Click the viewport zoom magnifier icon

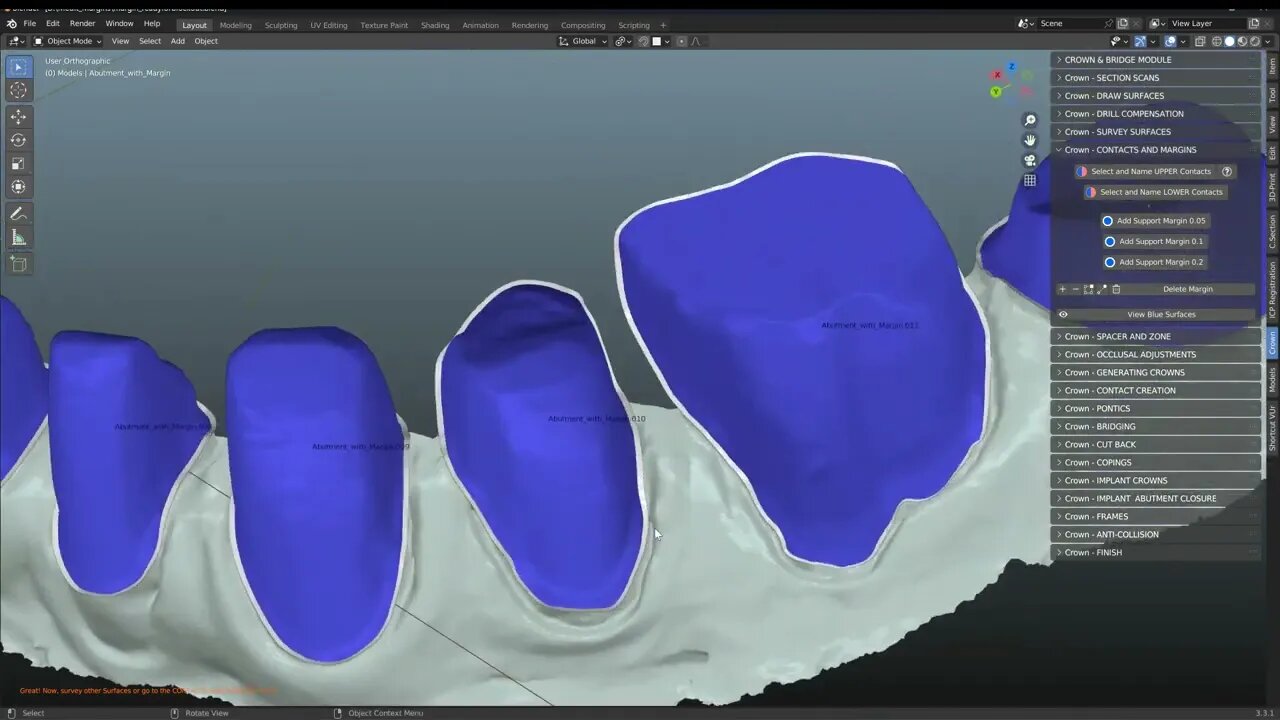pos(1030,120)
